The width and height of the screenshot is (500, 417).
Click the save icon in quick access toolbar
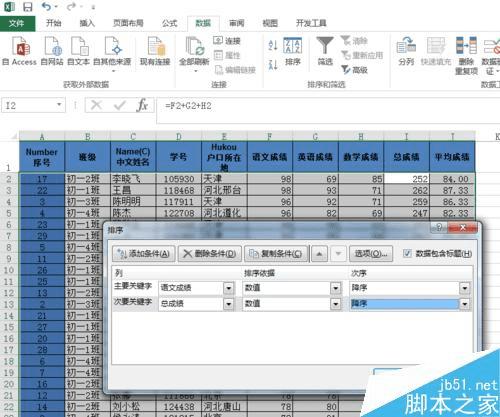[28, 7]
